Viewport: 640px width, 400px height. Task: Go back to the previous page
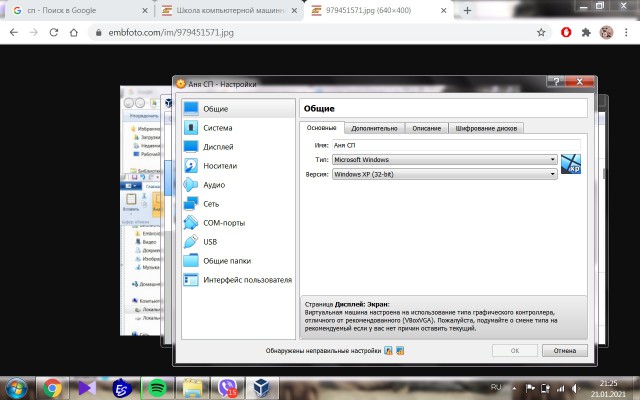tap(13, 33)
